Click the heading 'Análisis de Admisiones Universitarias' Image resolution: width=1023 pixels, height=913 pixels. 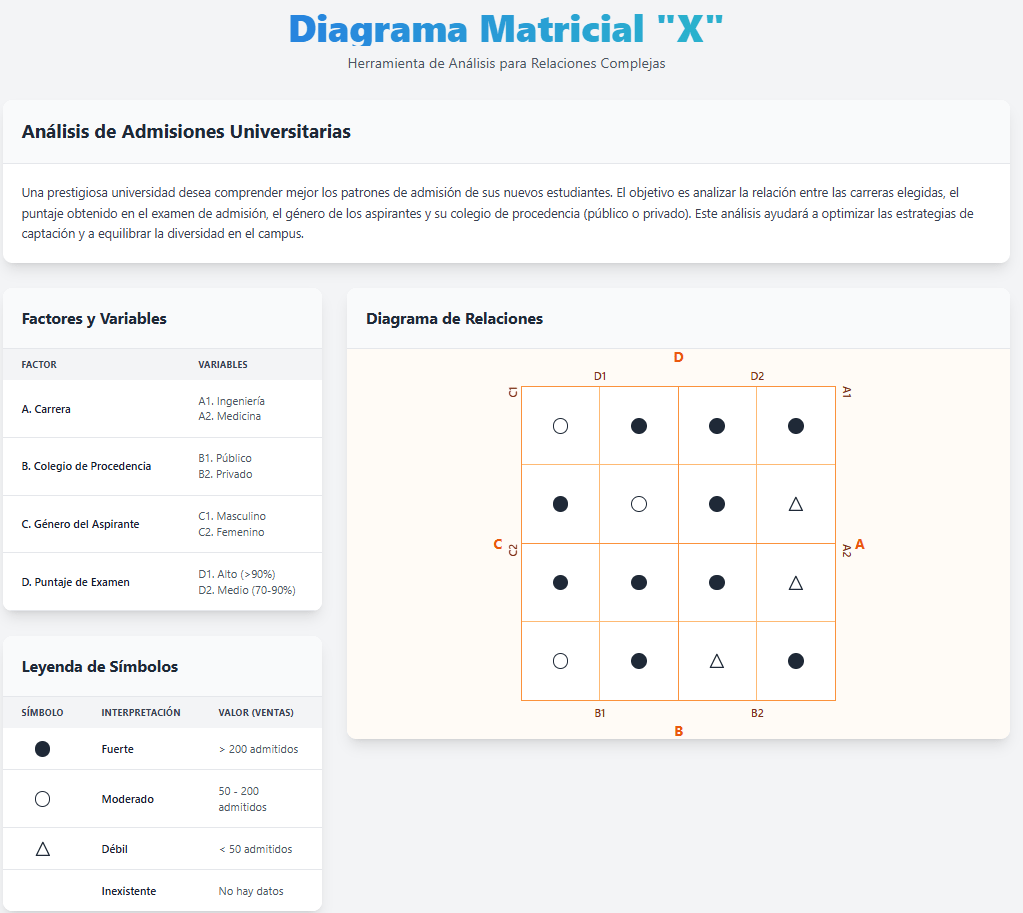coord(186,132)
